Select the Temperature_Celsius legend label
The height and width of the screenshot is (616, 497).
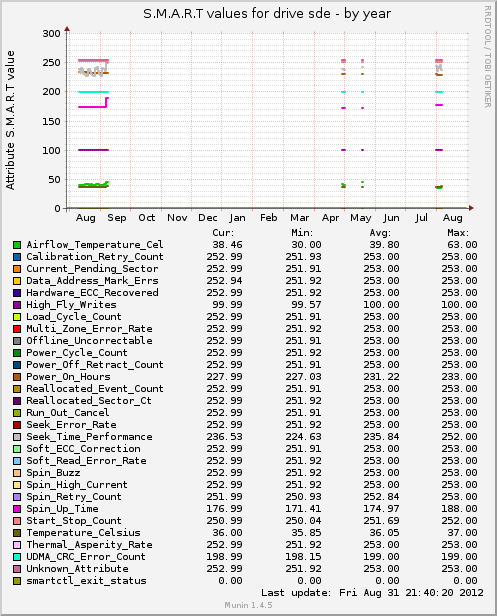[x=83, y=533]
